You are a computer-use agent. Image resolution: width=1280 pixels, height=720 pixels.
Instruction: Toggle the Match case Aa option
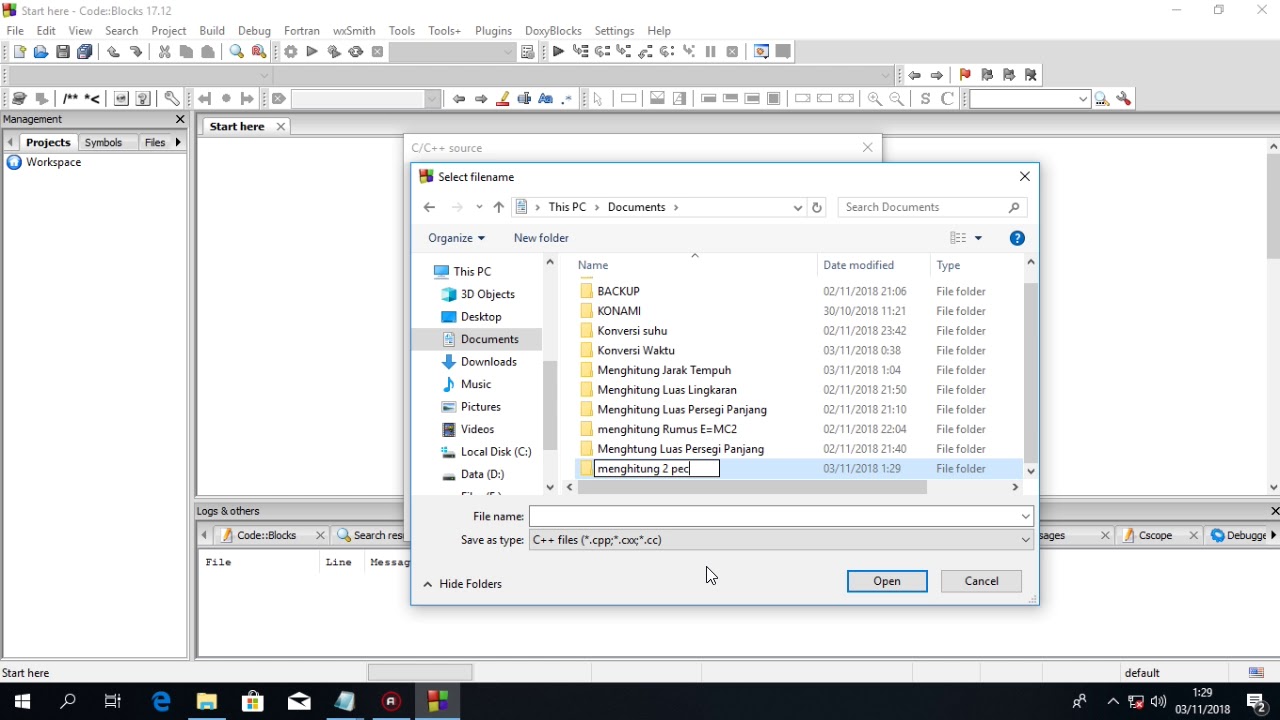tap(546, 99)
